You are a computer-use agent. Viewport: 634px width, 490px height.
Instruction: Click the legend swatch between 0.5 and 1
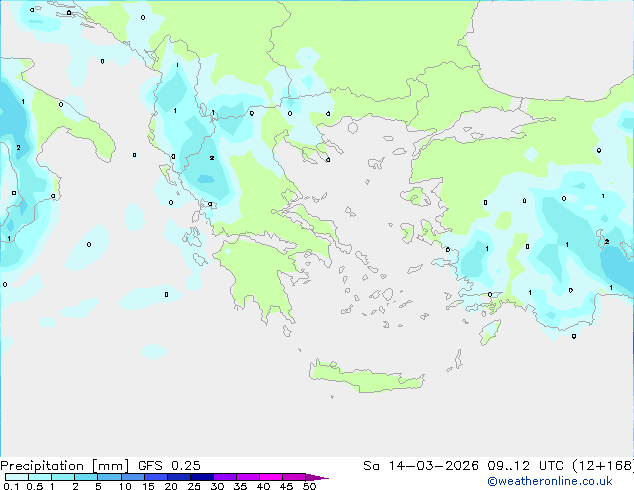40,477
